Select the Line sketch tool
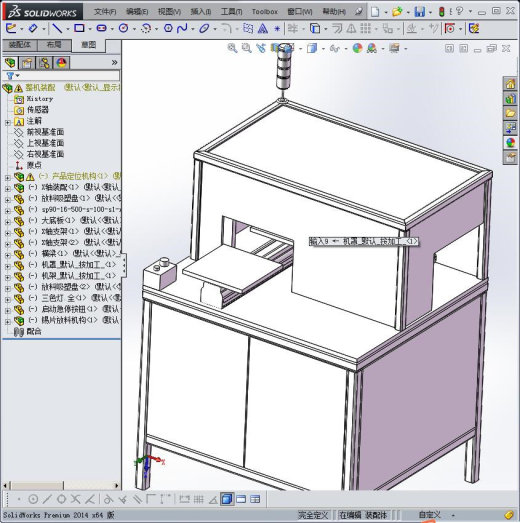The width and height of the screenshot is (520, 523). (x=57, y=28)
